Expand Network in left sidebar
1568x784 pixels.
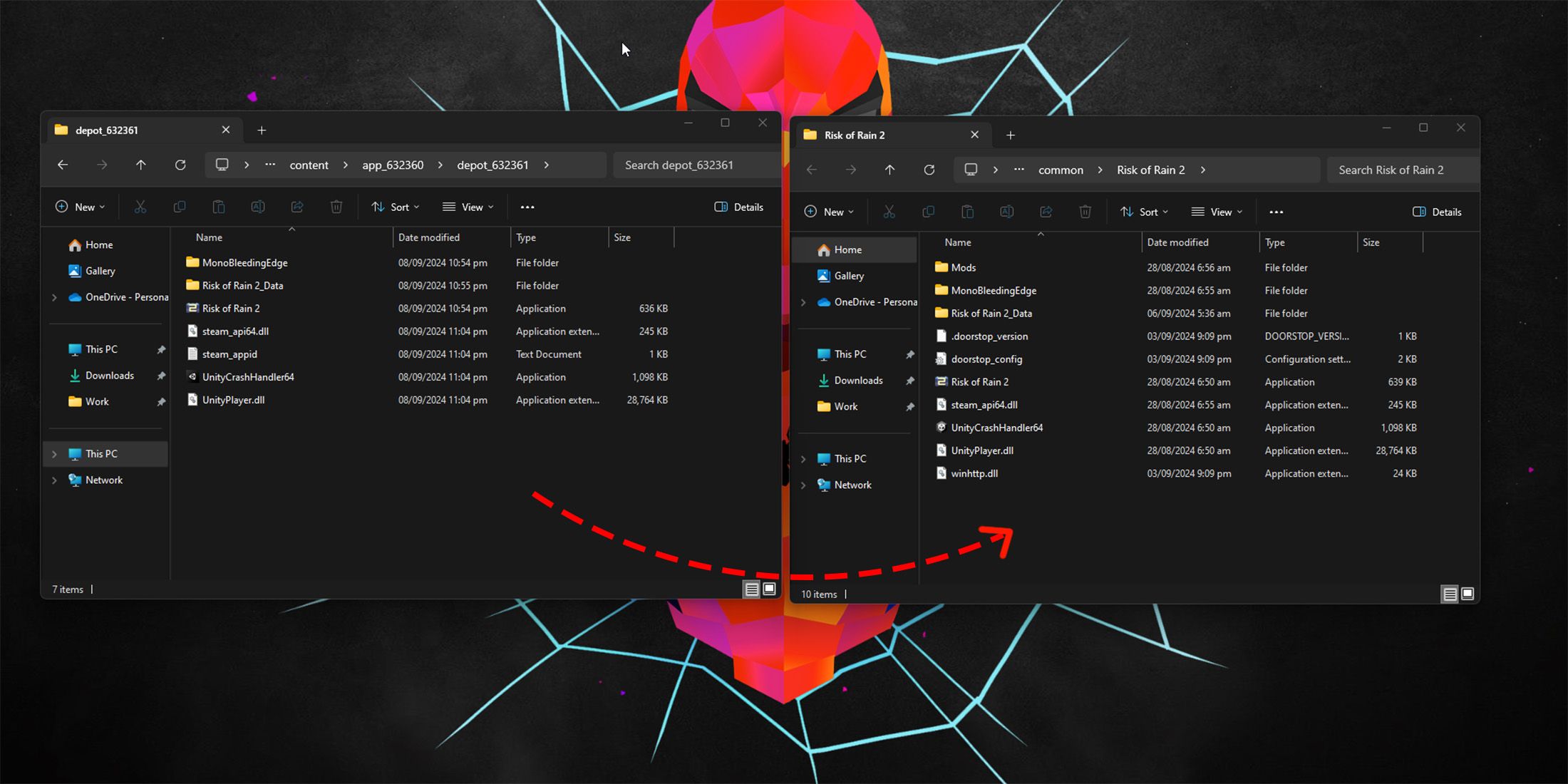[x=54, y=480]
